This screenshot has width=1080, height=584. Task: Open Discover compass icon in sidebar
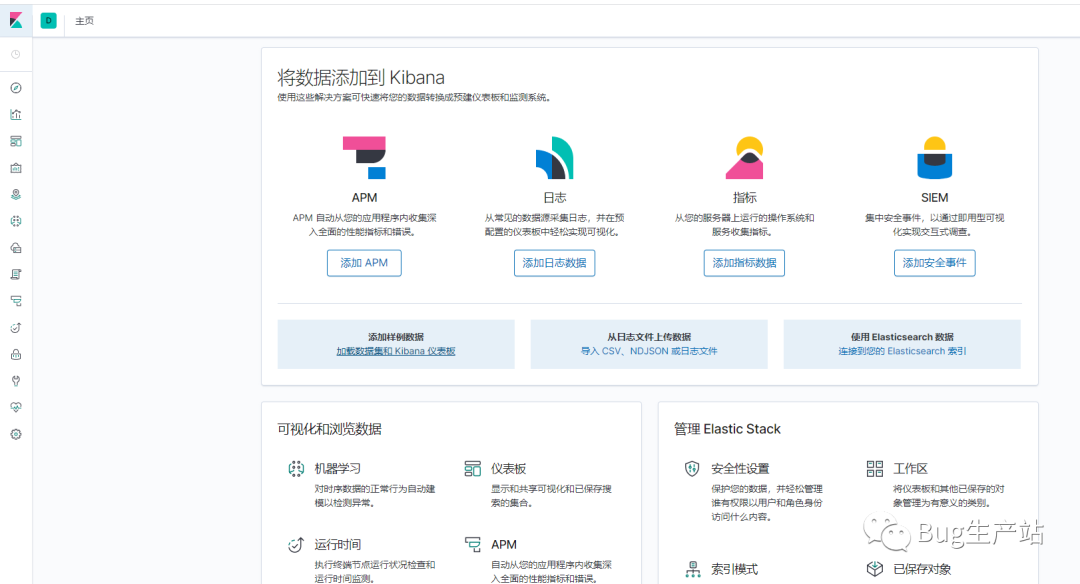pos(16,88)
